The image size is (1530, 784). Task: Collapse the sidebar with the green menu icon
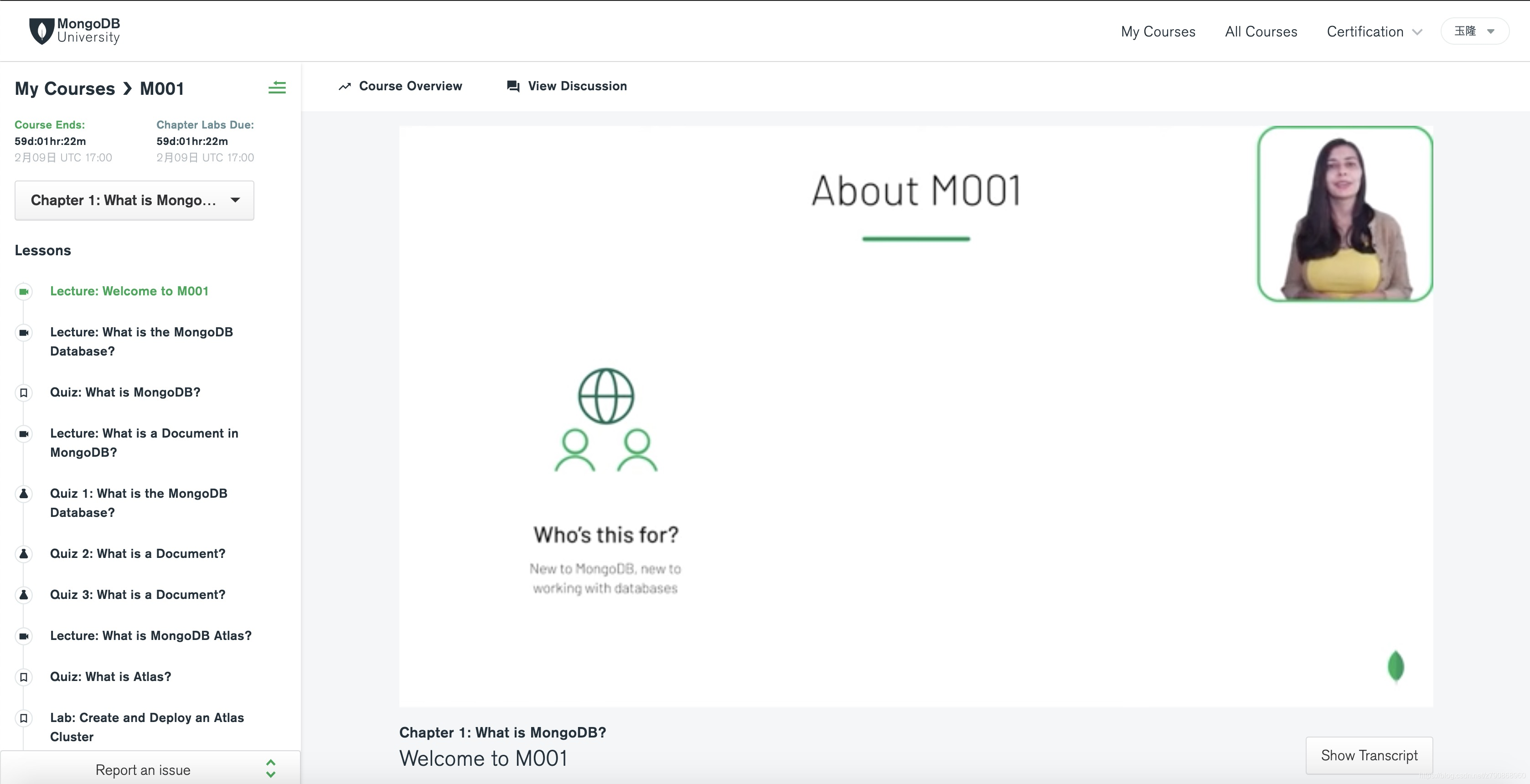(277, 88)
